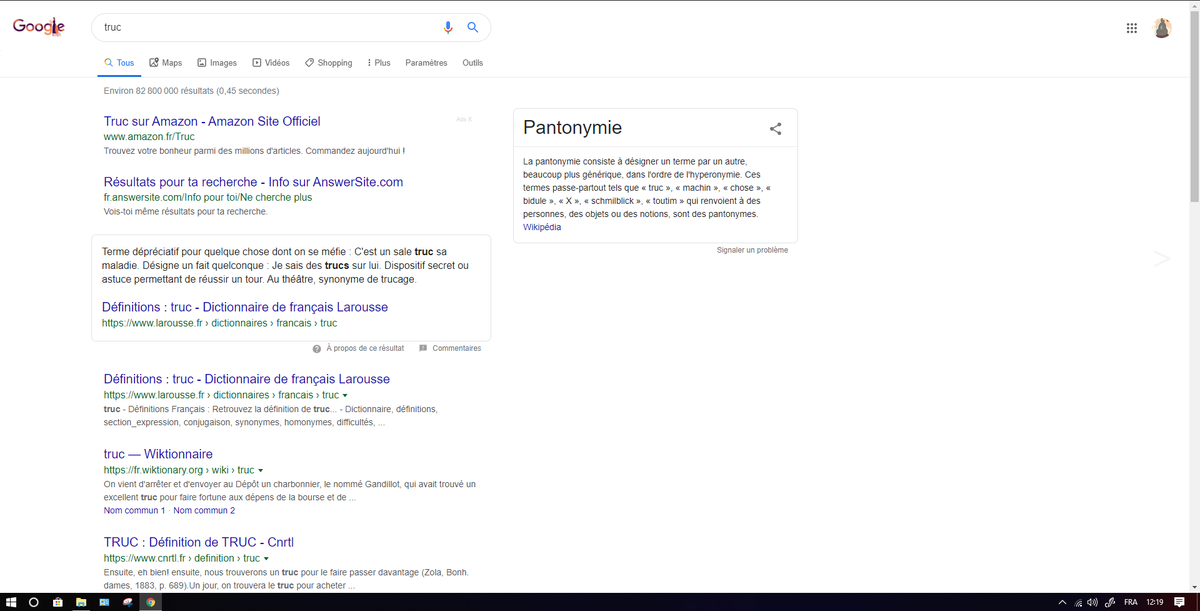This screenshot has width=1200, height=611.
Task: Click the 'Environ 82 800 000 résultats' count
Action: [x=191, y=91]
